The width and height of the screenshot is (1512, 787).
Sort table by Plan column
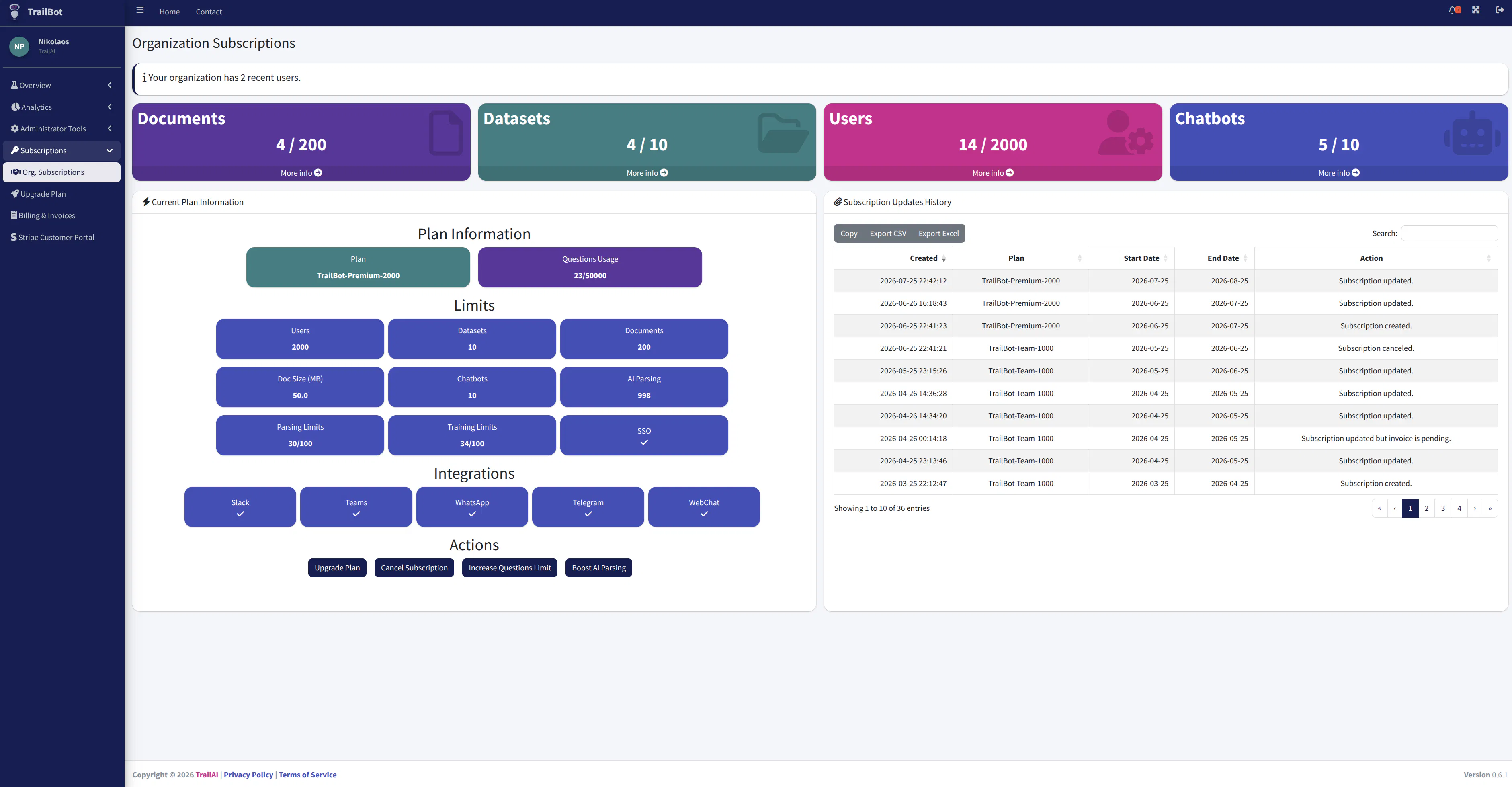[1021, 258]
